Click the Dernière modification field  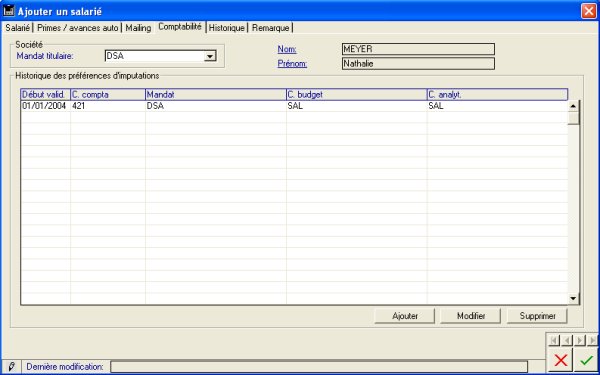click(319, 367)
